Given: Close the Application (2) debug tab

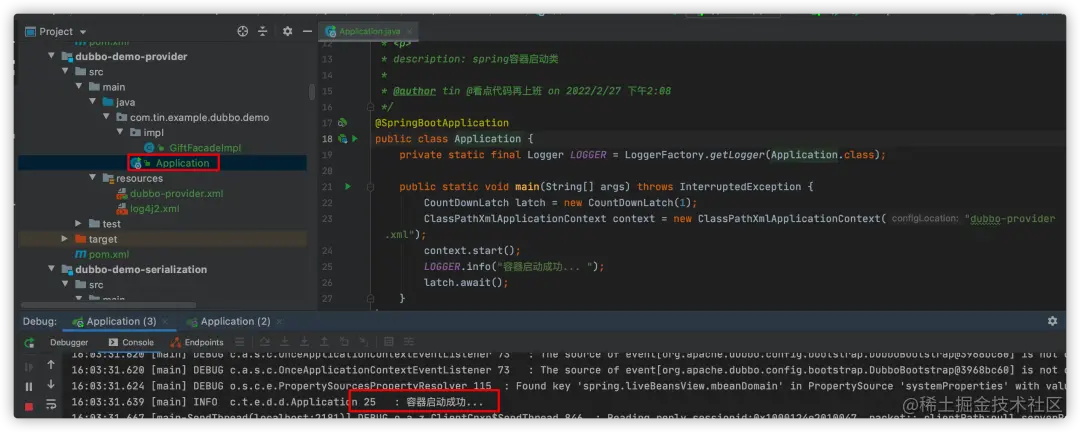Looking at the screenshot, I should [x=279, y=322].
